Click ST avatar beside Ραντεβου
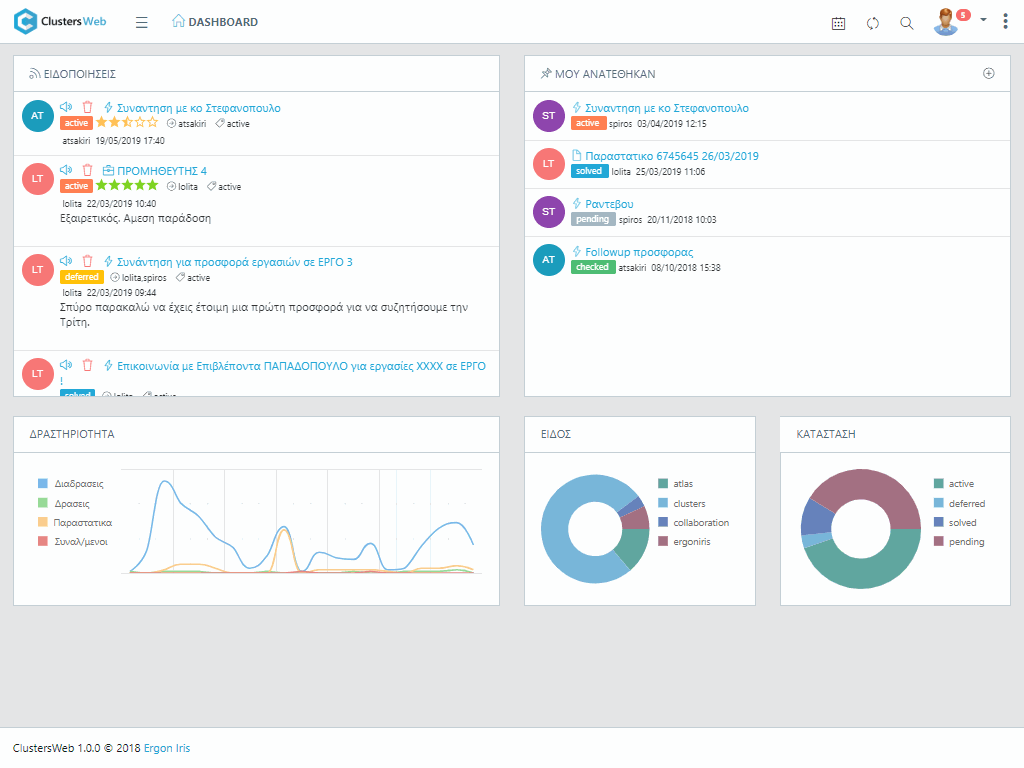 coord(549,212)
